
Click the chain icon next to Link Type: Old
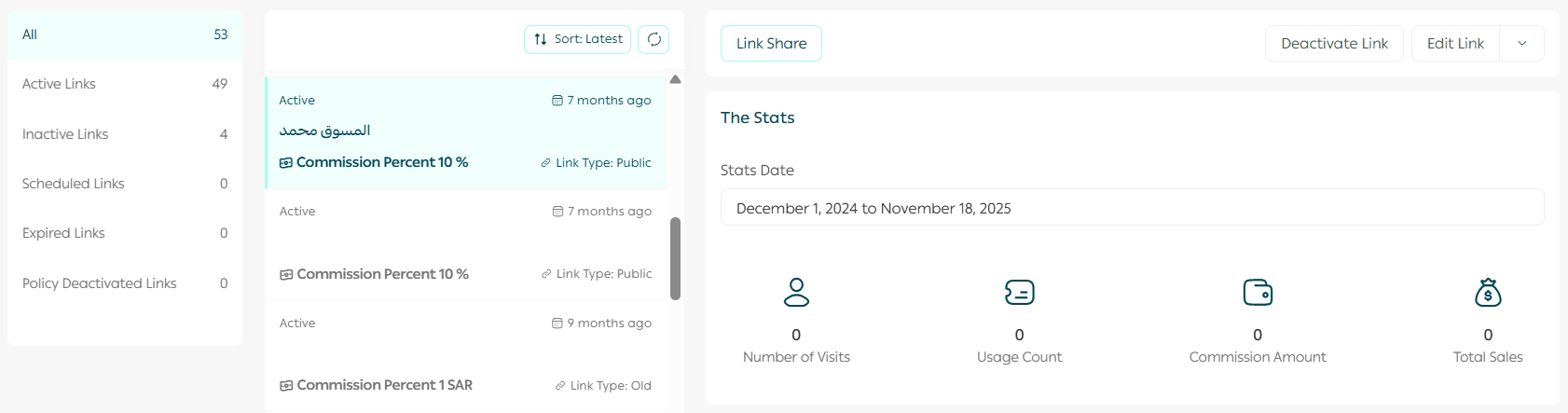click(x=560, y=386)
